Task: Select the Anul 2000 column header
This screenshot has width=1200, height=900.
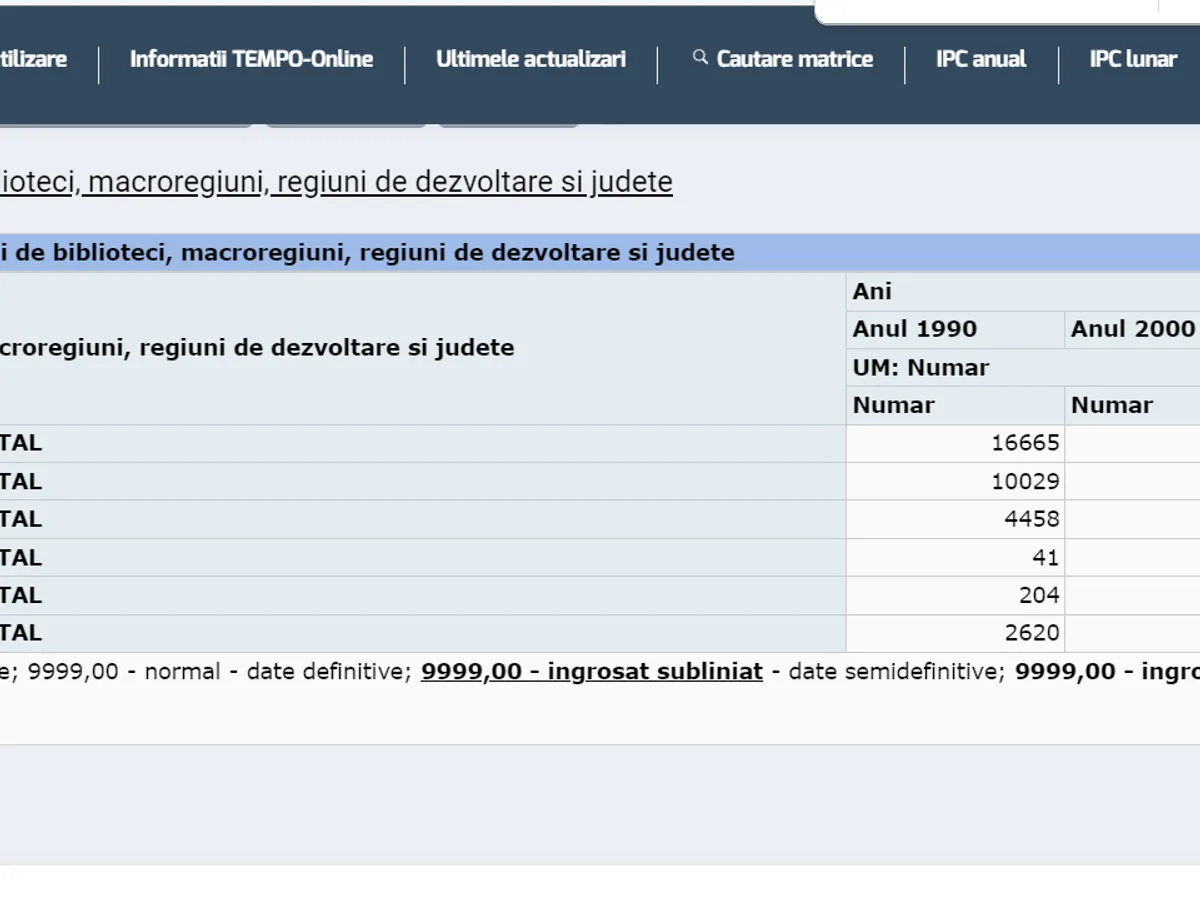Action: tap(1132, 329)
